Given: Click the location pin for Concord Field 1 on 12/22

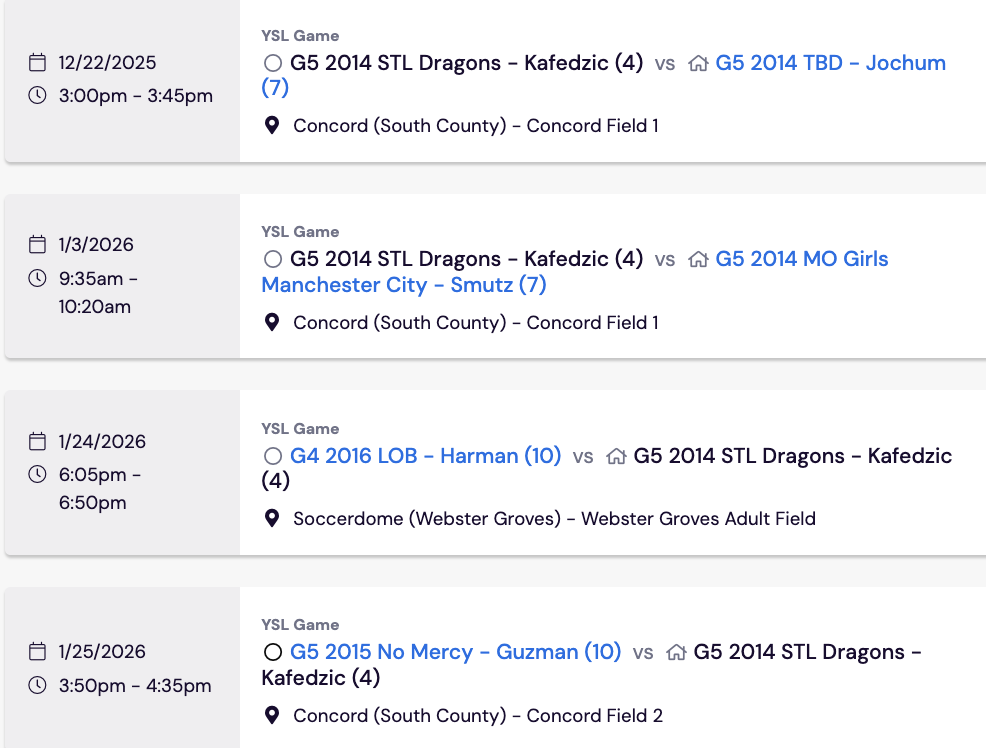Looking at the screenshot, I should [x=272, y=126].
